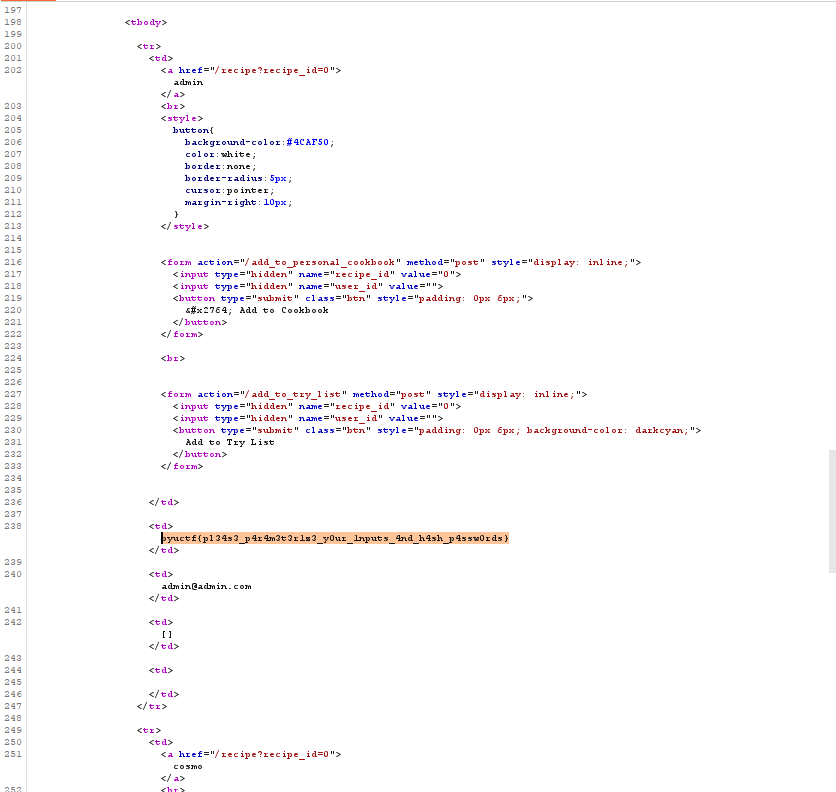Screen dimensions: 836x792
Task: Click 'recipe_id' name attribute on line 217
Action: pyautogui.click(x=363, y=274)
